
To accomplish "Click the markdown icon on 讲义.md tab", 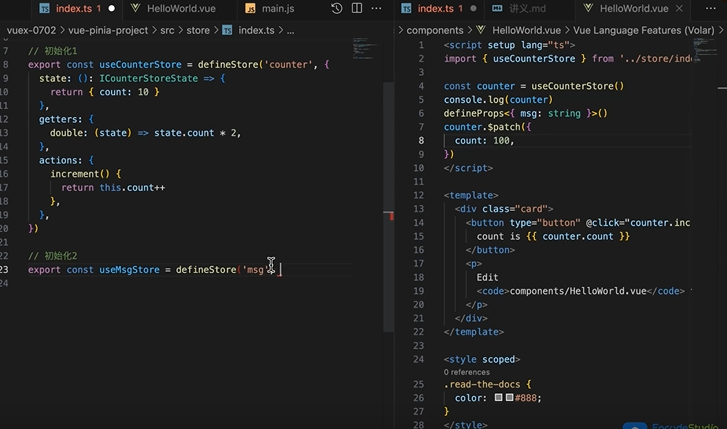I will (x=497, y=8).
